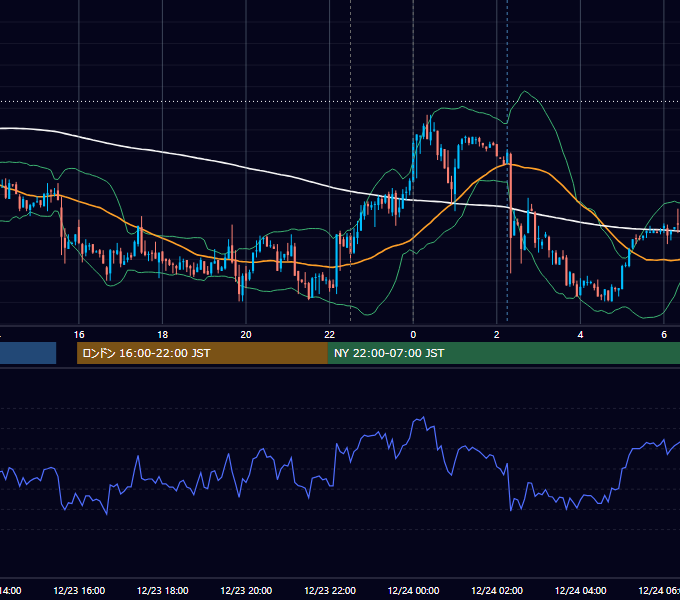Viewport: 680px width, 600px height.
Task: Click the 12/23 18:00 time axis label
Action: coord(163,590)
